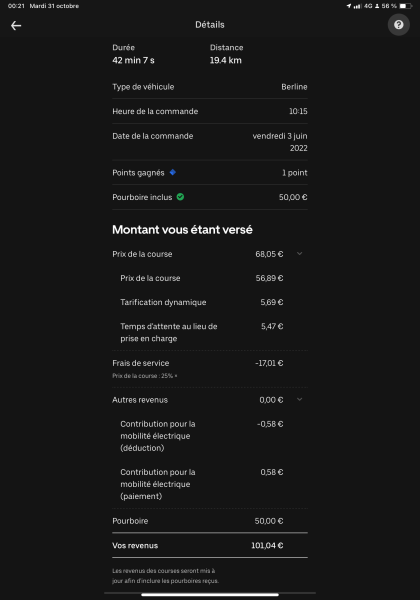Select the Type de véhicule row

pos(210,87)
